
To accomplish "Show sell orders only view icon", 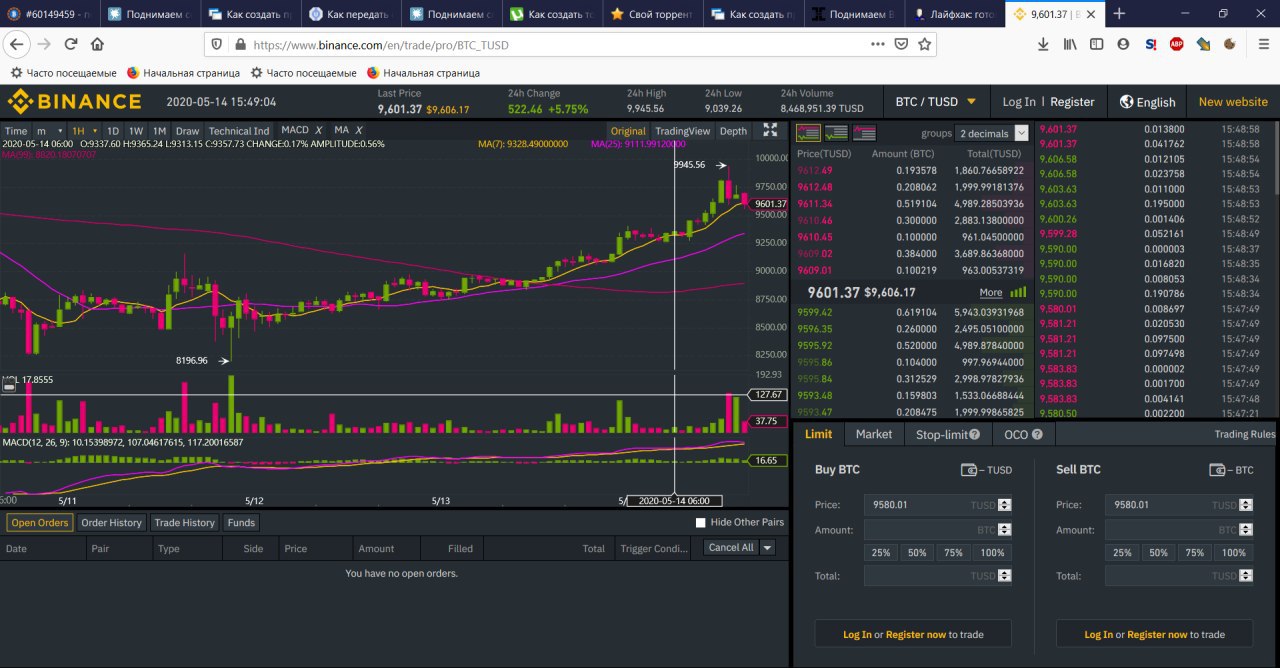I will click(864, 133).
